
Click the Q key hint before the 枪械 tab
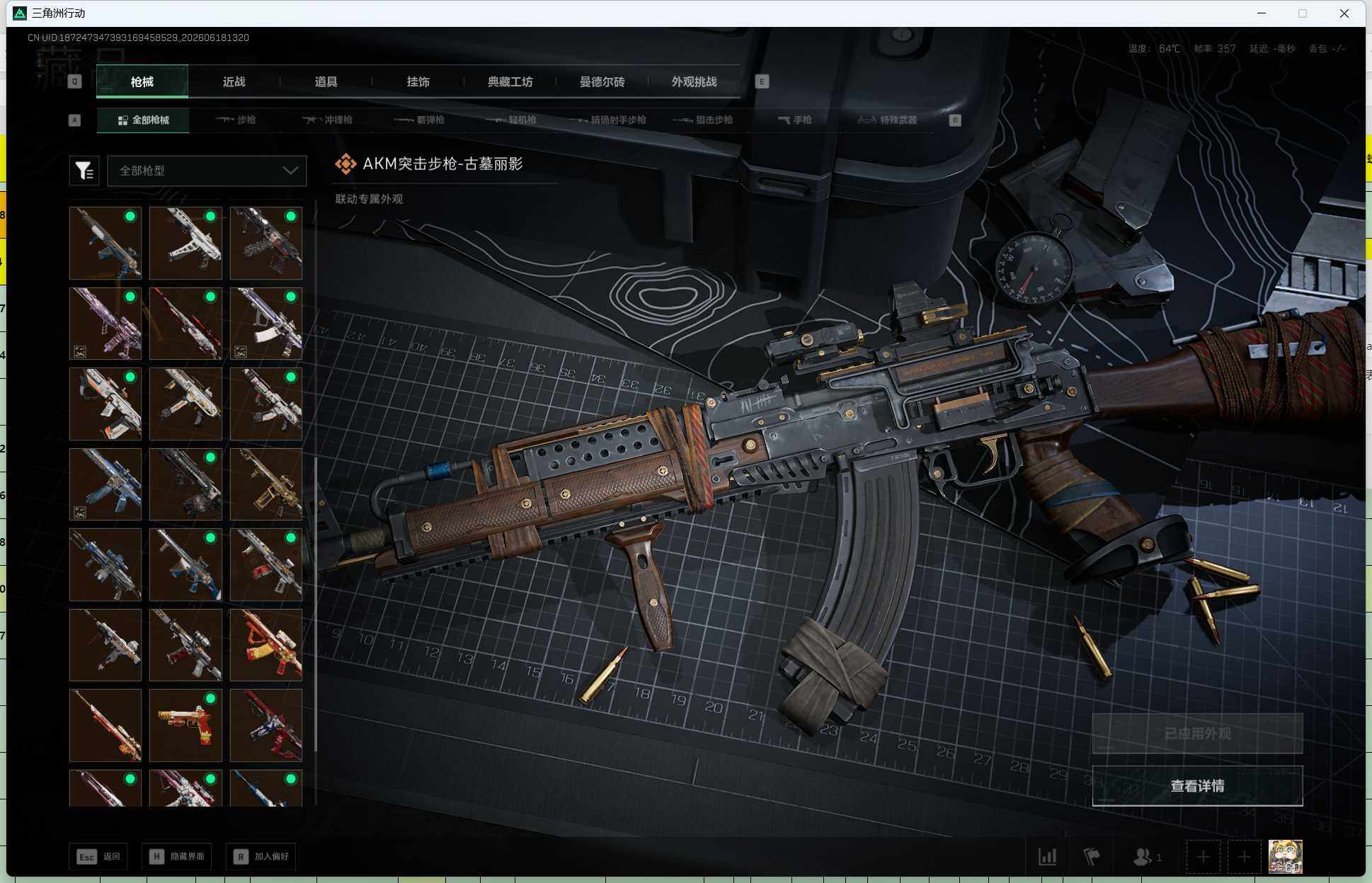(x=74, y=81)
